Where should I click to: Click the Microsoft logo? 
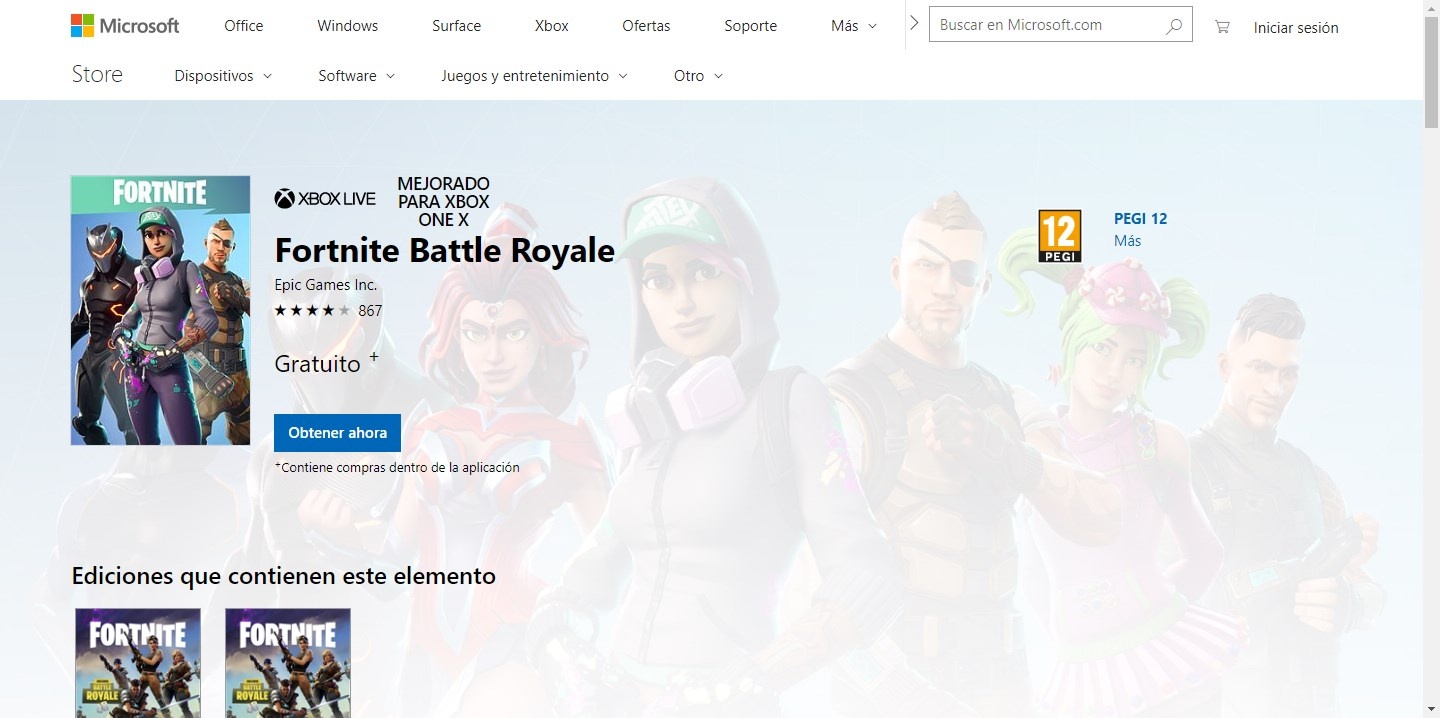pyautogui.click(x=125, y=26)
